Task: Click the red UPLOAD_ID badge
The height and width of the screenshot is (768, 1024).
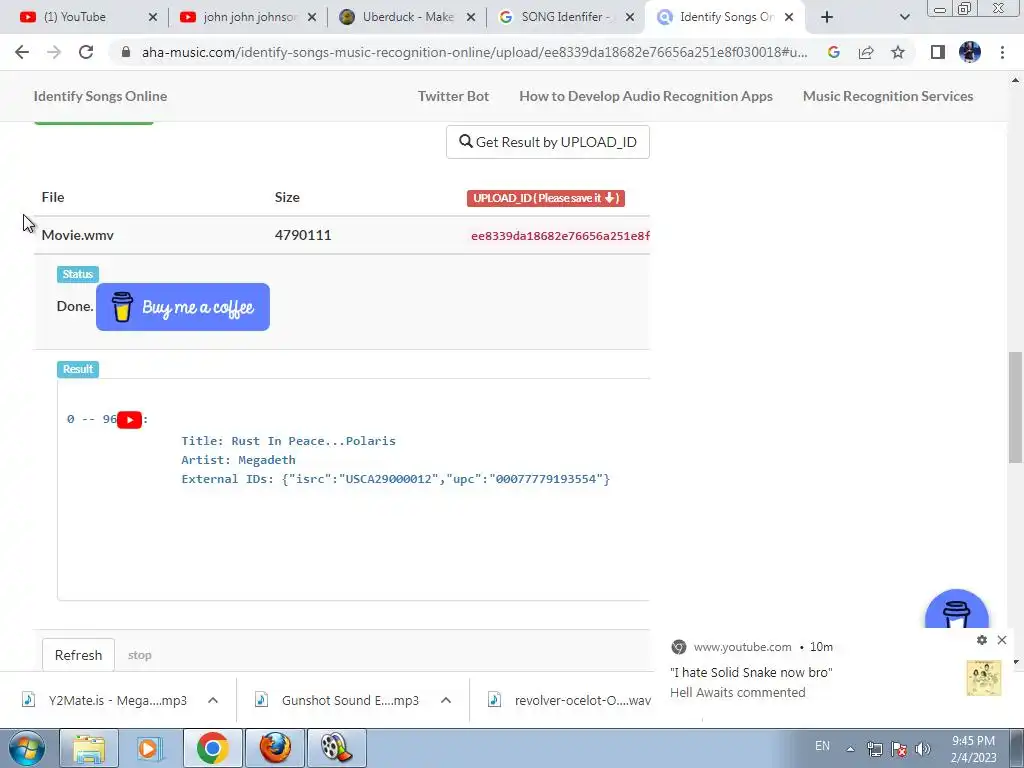Action: (546, 198)
